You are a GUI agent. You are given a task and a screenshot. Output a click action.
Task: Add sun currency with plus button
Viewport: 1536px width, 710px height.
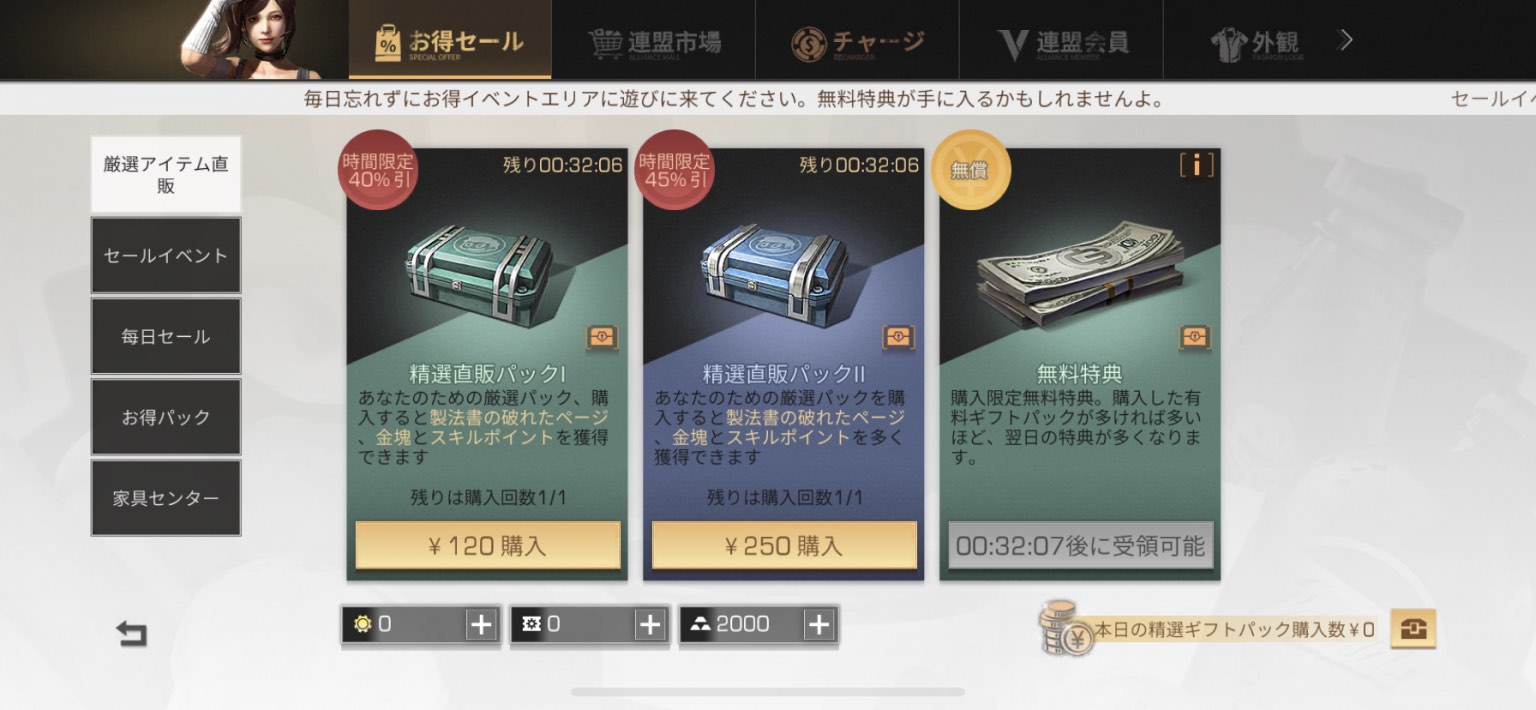(481, 625)
